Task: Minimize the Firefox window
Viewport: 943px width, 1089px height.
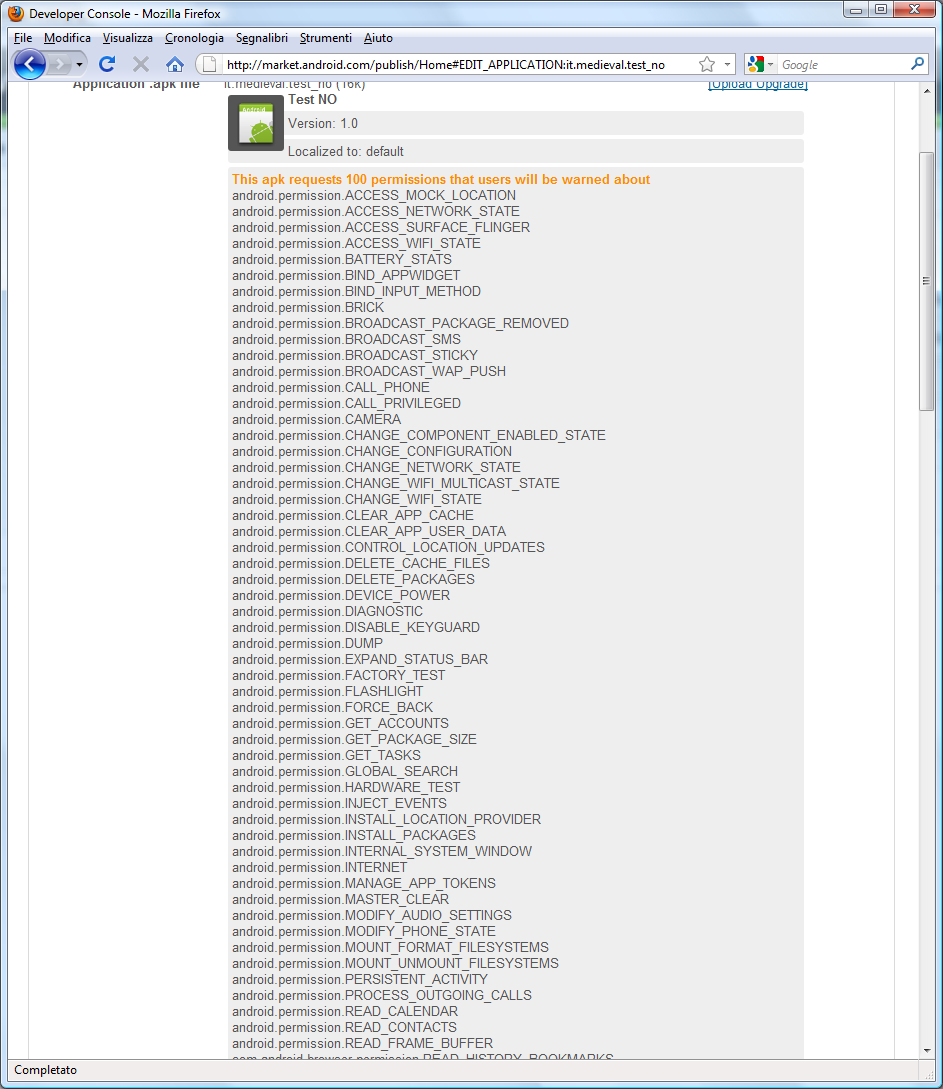Action: (856, 10)
